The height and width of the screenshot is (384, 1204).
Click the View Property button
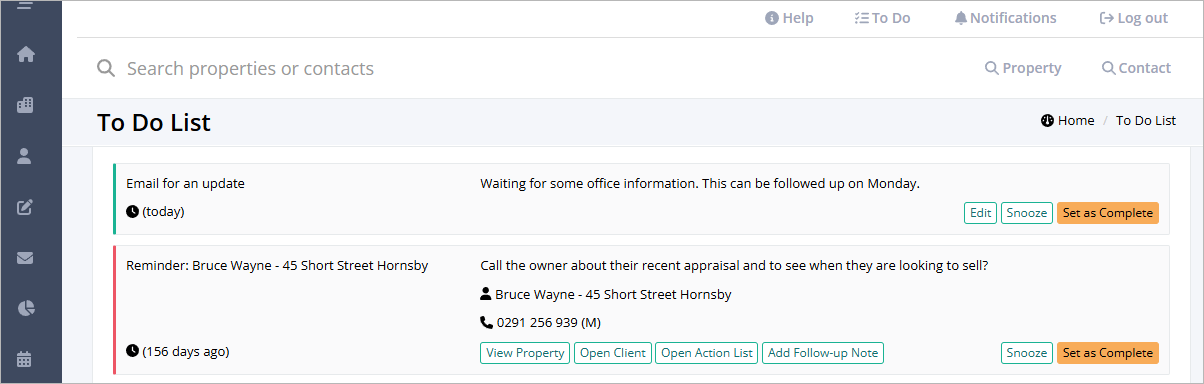click(525, 353)
